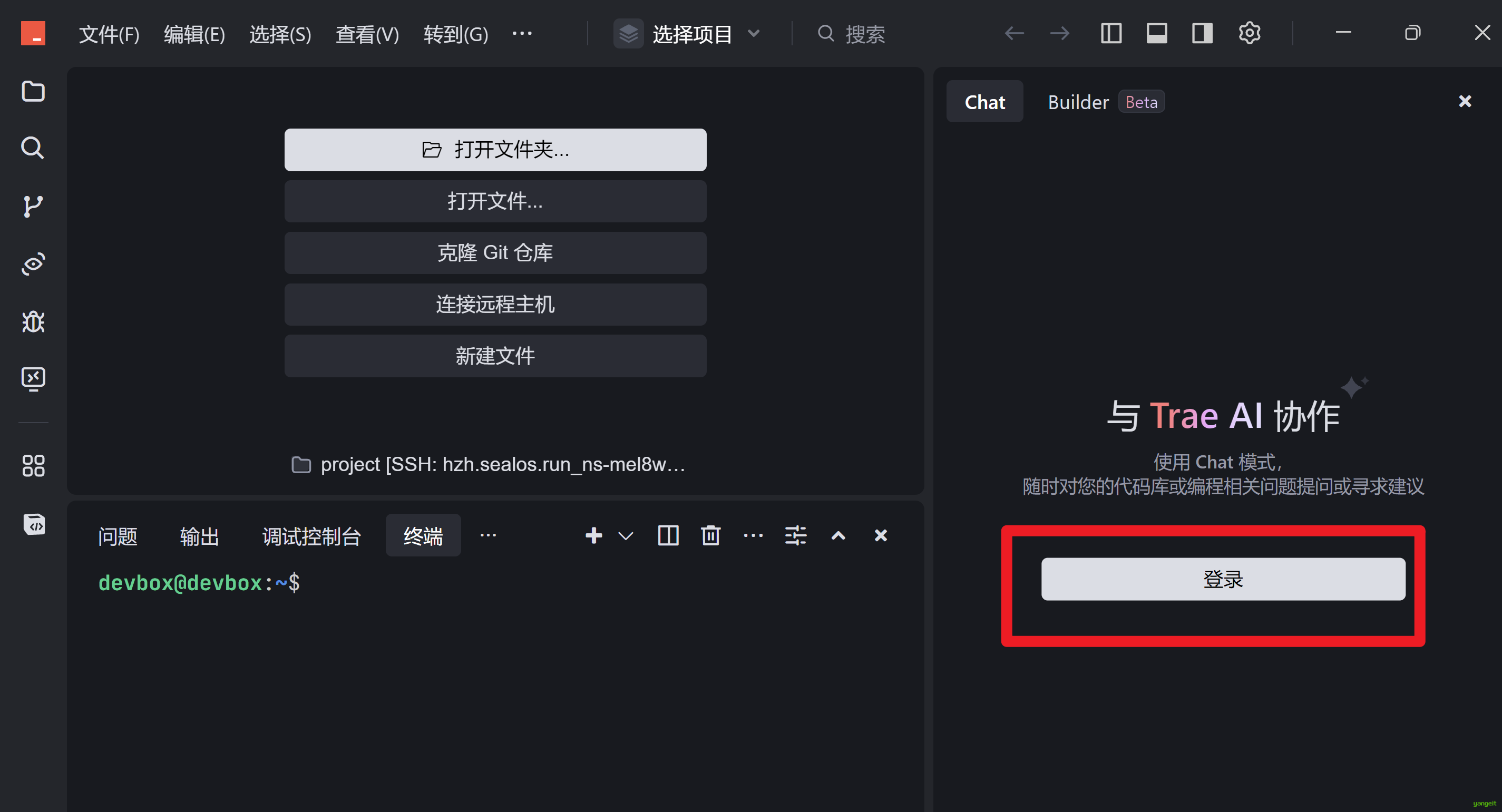Click the Trae logo in the title bar
The width and height of the screenshot is (1502, 812).
[x=33, y=33]
